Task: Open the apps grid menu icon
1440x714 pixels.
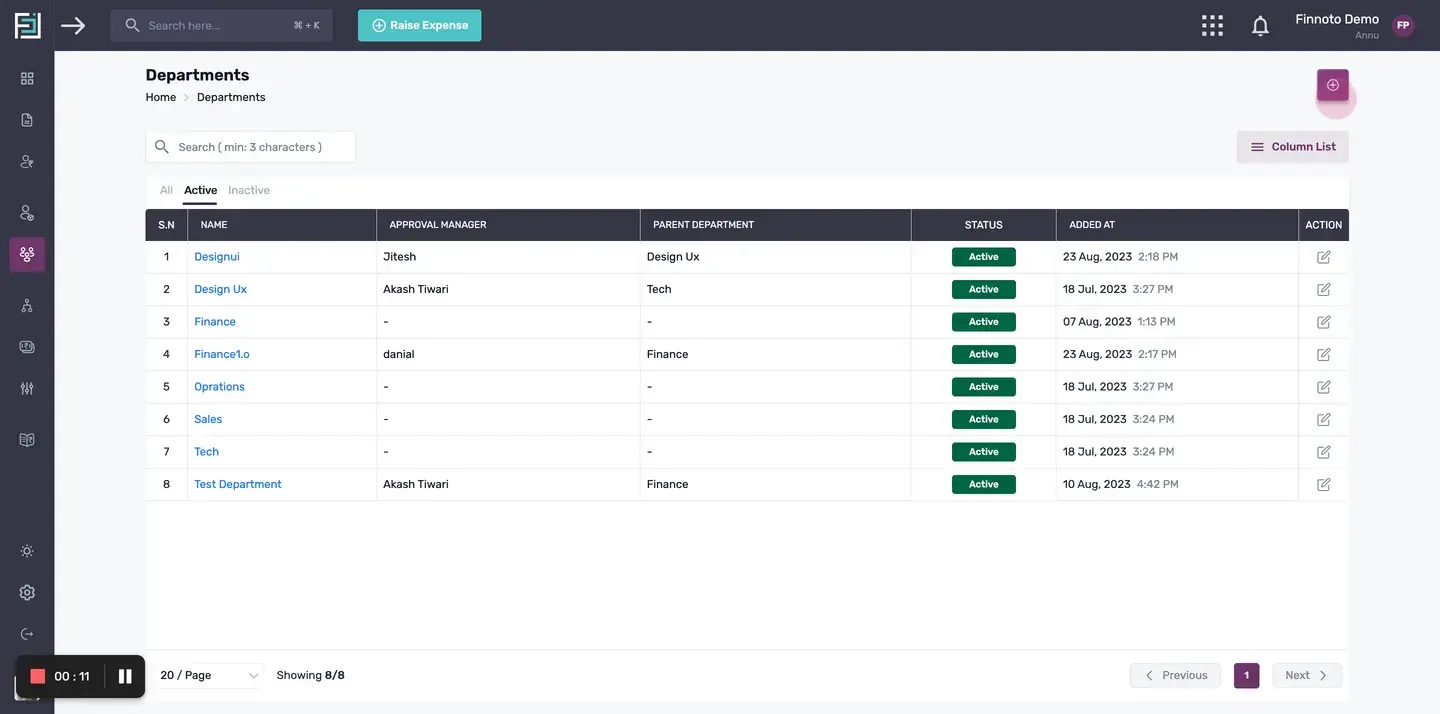Action: [1212, 25]
